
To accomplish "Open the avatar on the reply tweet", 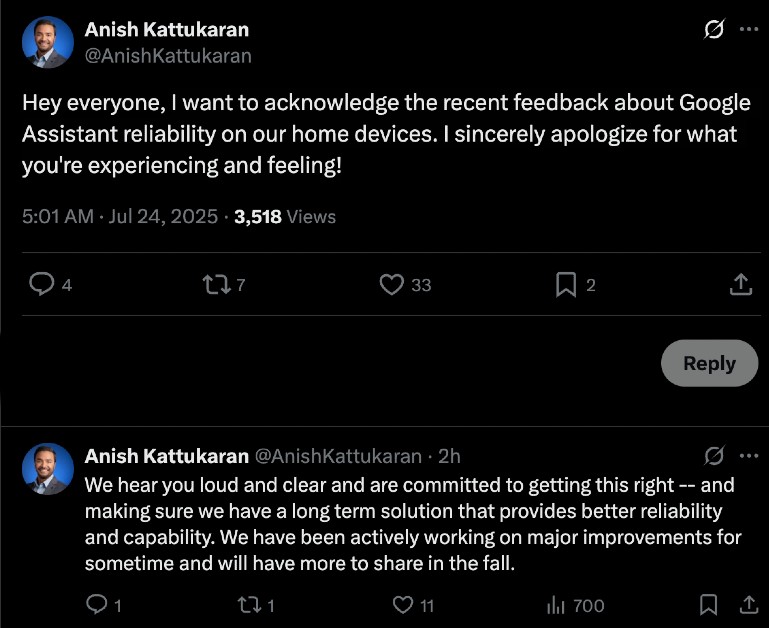I will tap(48, 469).
